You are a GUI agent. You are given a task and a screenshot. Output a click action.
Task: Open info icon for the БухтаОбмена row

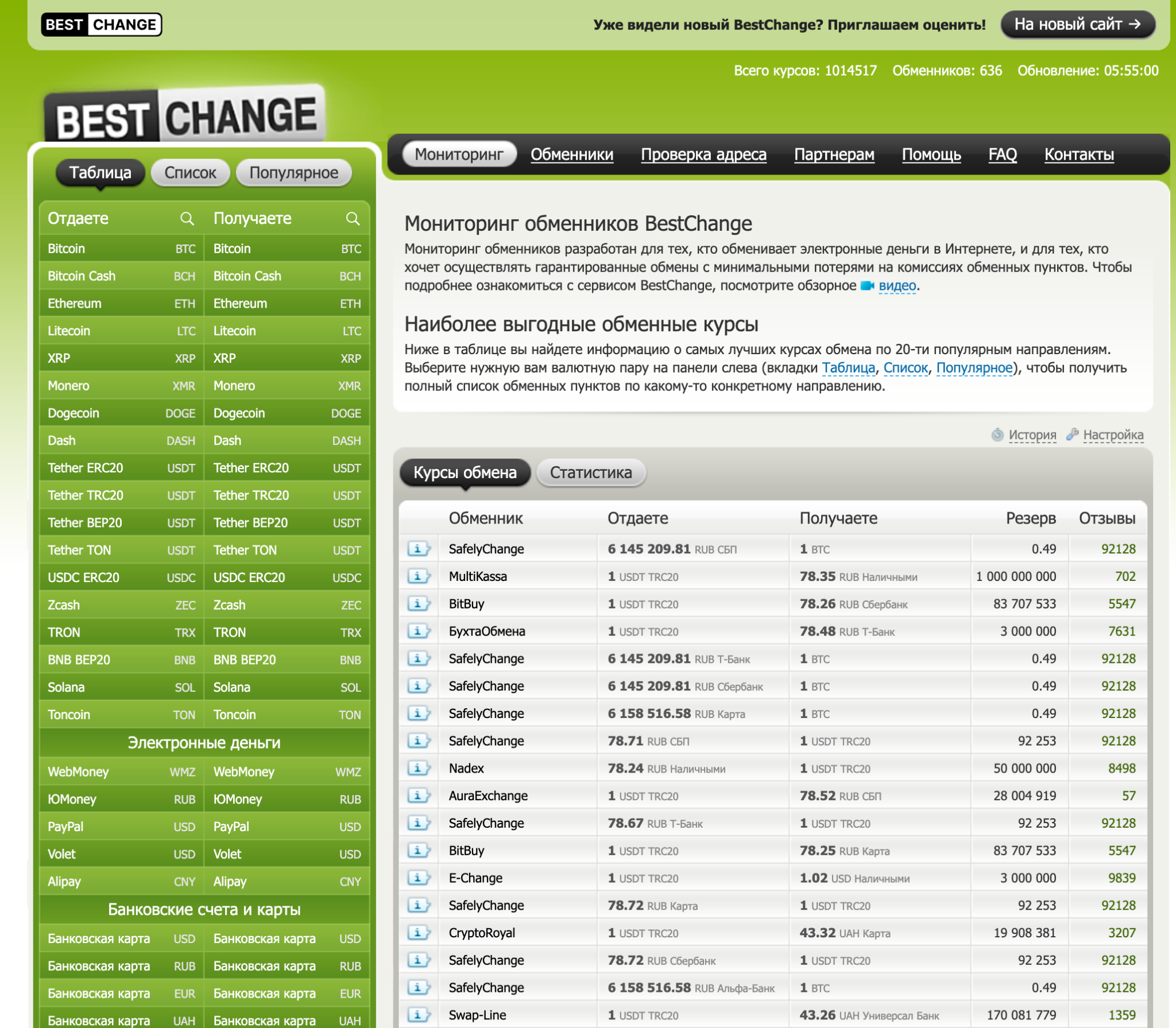(419, 631)
